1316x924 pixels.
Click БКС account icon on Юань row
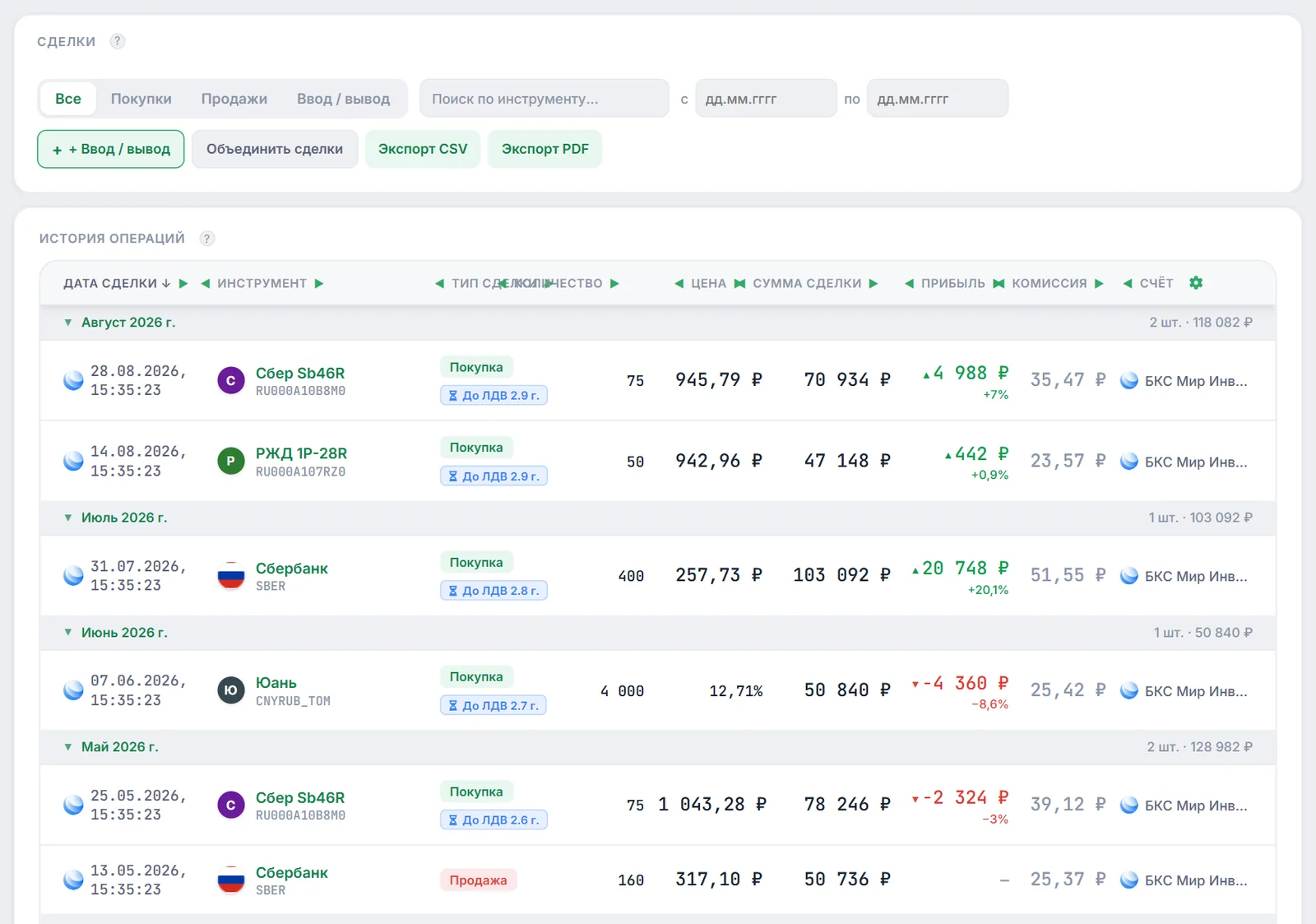[1129, 691]
